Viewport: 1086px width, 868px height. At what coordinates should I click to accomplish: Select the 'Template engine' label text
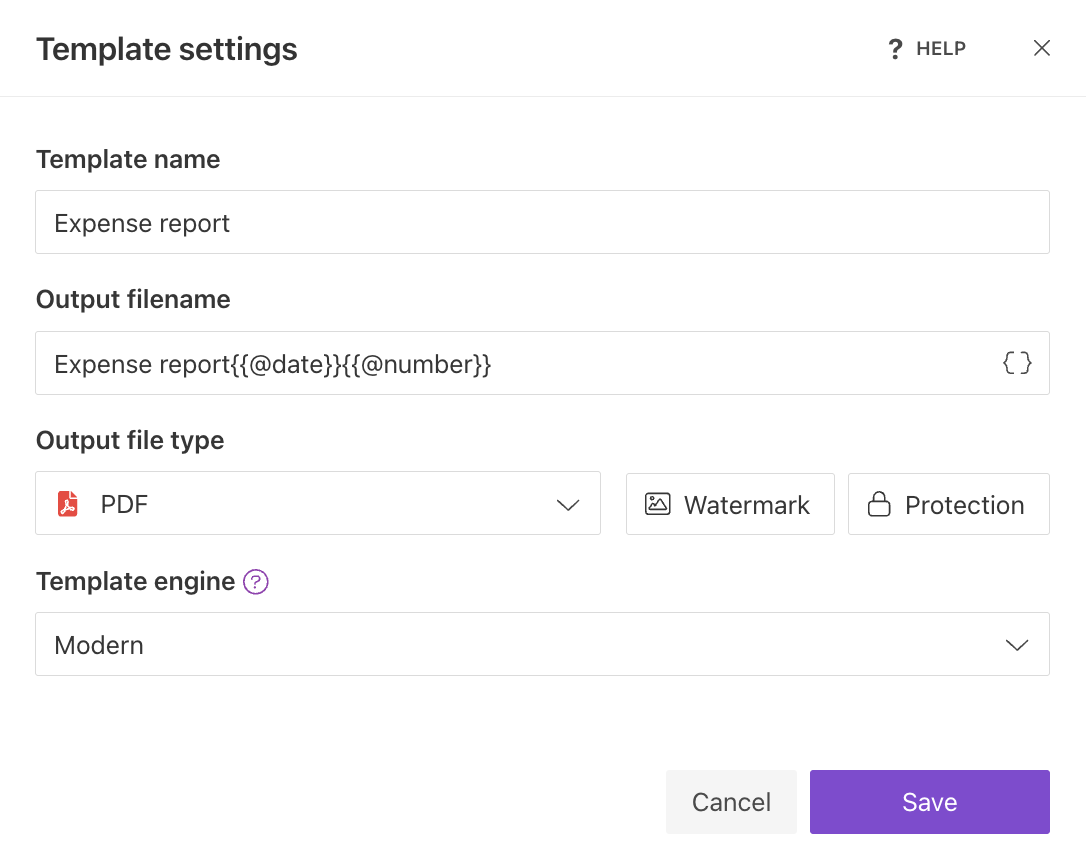pos(136,581)
